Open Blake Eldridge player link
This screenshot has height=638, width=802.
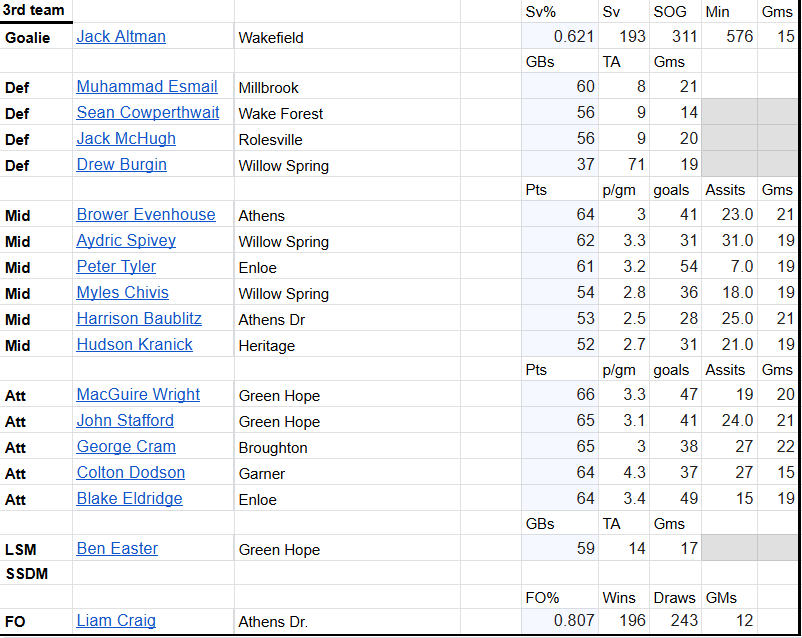pyautogui.click(x=129, y=499)
